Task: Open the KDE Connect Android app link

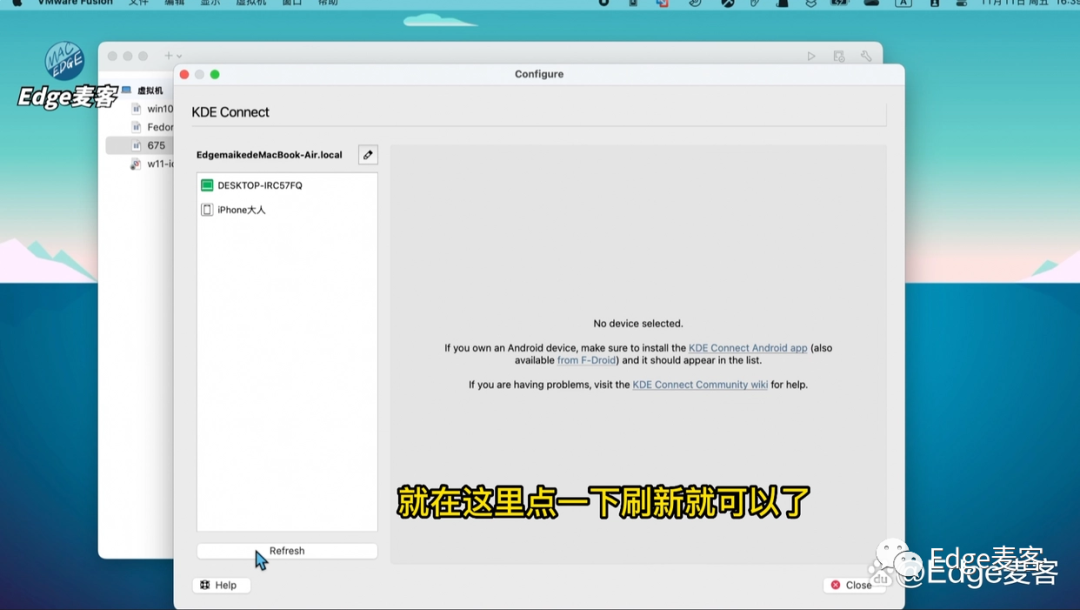Action: [x=747, y=348]
